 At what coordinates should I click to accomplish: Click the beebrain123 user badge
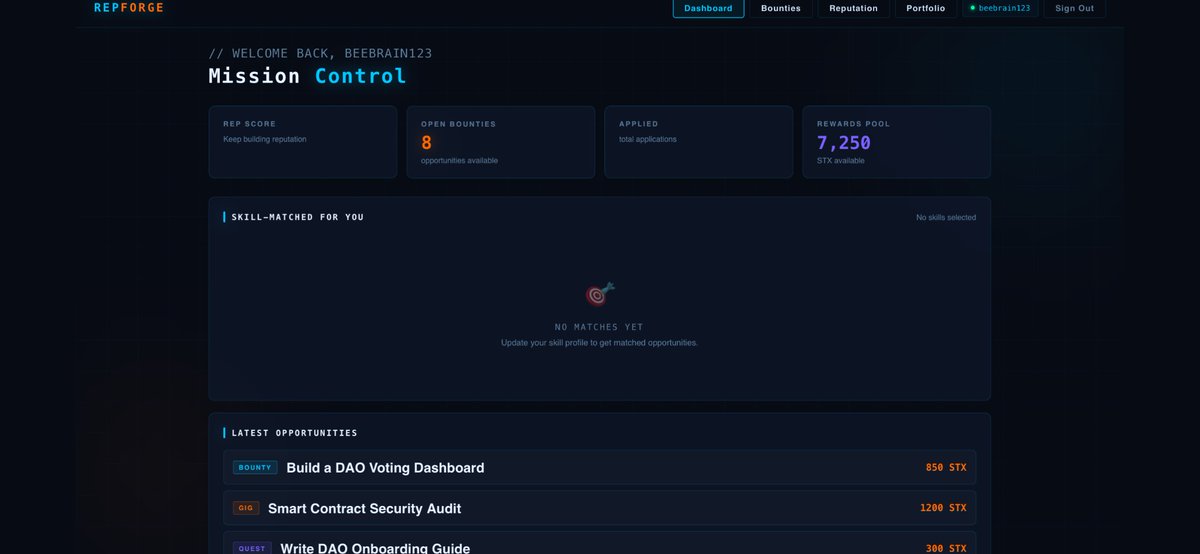(1000, 8)
